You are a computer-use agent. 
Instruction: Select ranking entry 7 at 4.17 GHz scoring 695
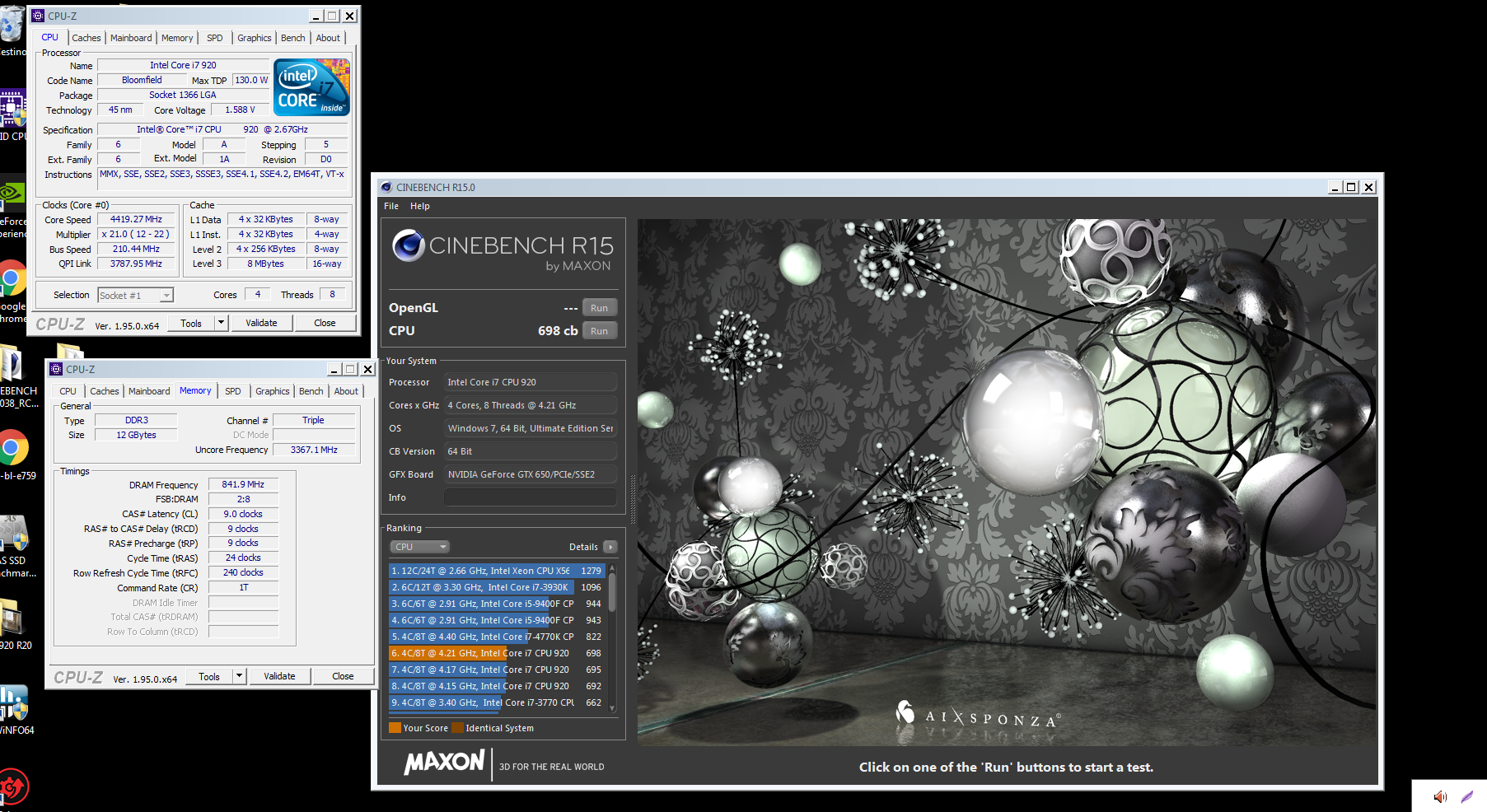(497, 670)
